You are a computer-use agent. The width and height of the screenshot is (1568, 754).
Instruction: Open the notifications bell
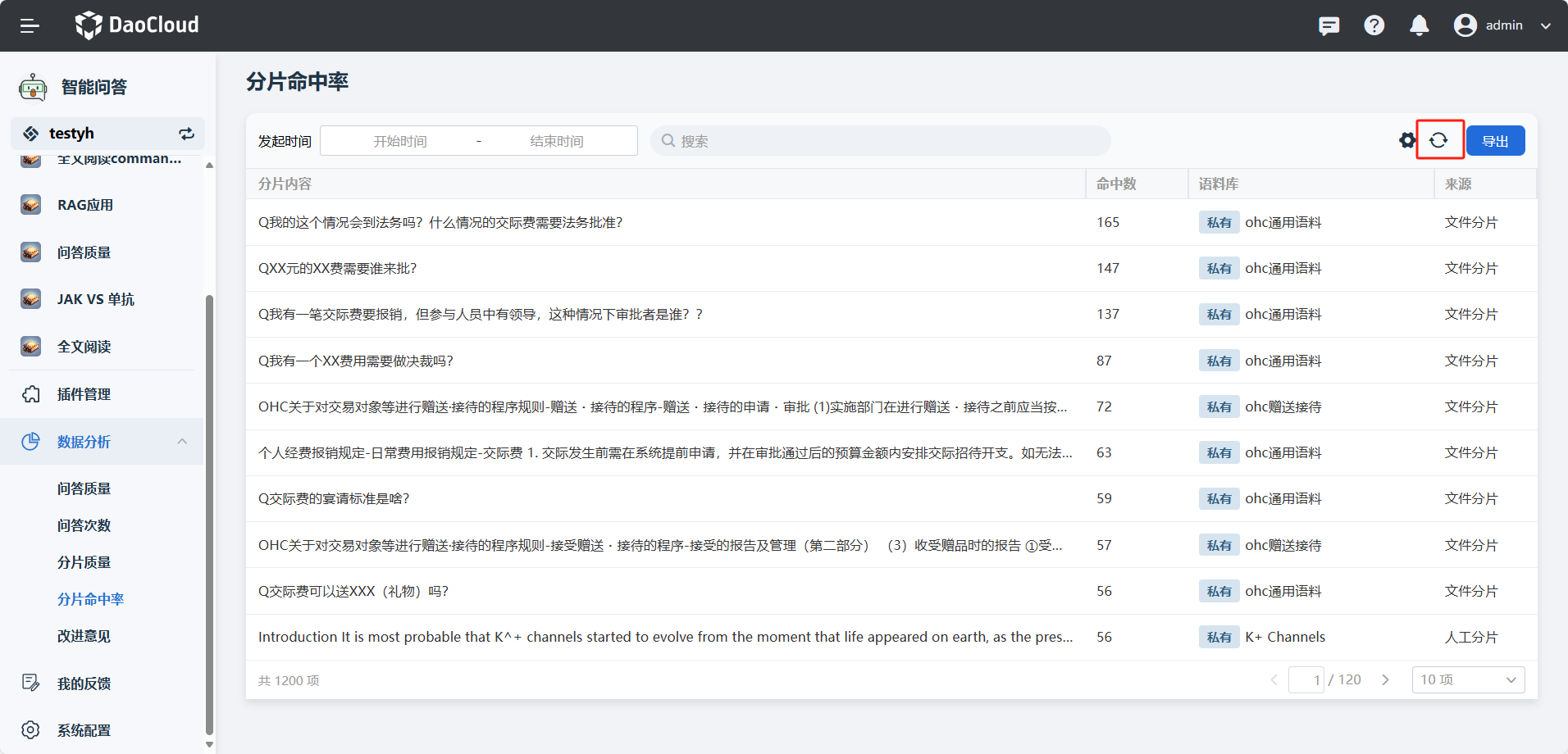[1419, 25]
